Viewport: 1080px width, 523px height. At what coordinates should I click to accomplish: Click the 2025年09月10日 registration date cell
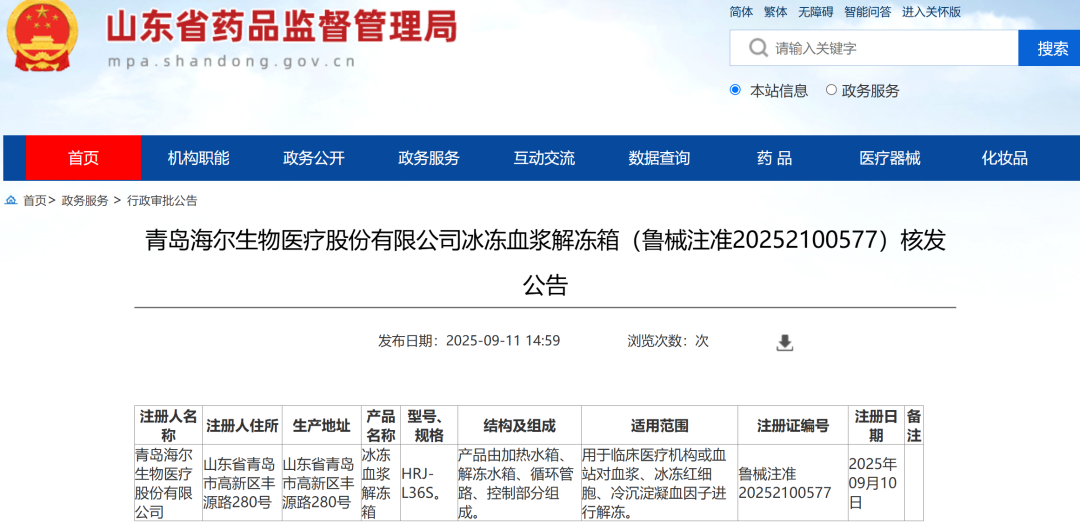point(876,483)
